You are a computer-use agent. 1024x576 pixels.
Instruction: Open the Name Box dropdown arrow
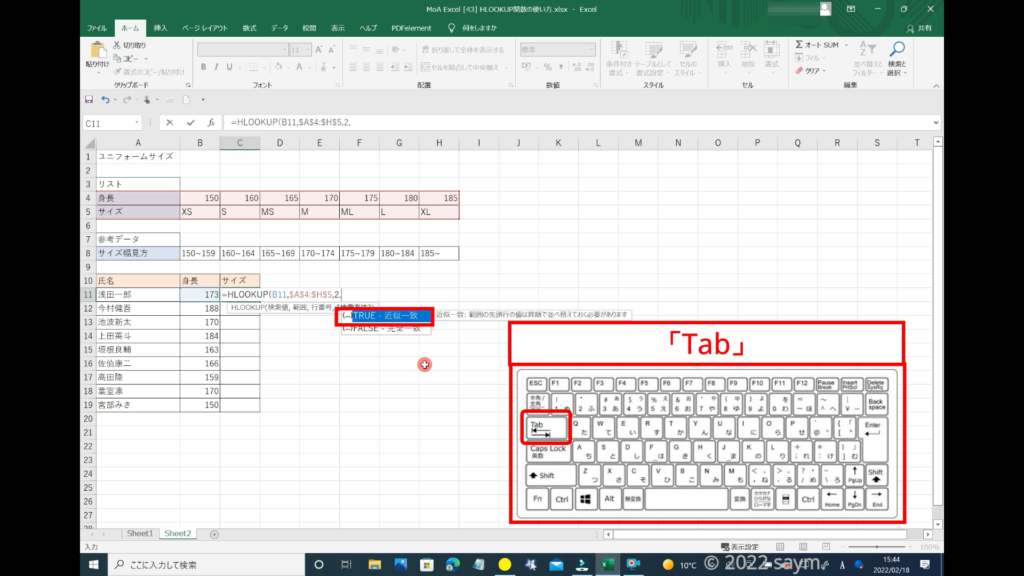[137, 123]
